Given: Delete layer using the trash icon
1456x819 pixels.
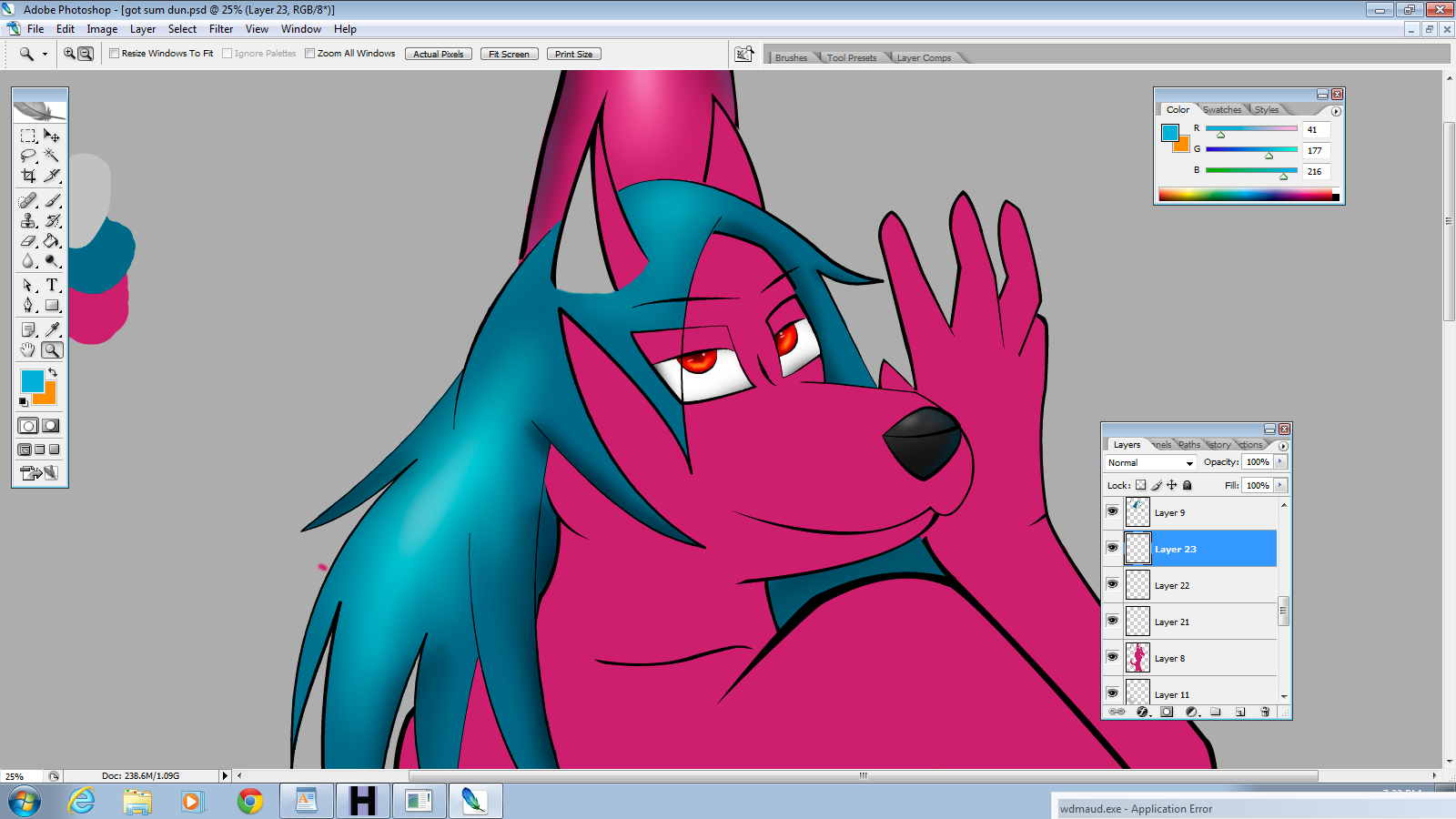Looking at the screenshot, I should pos(1265,712).
